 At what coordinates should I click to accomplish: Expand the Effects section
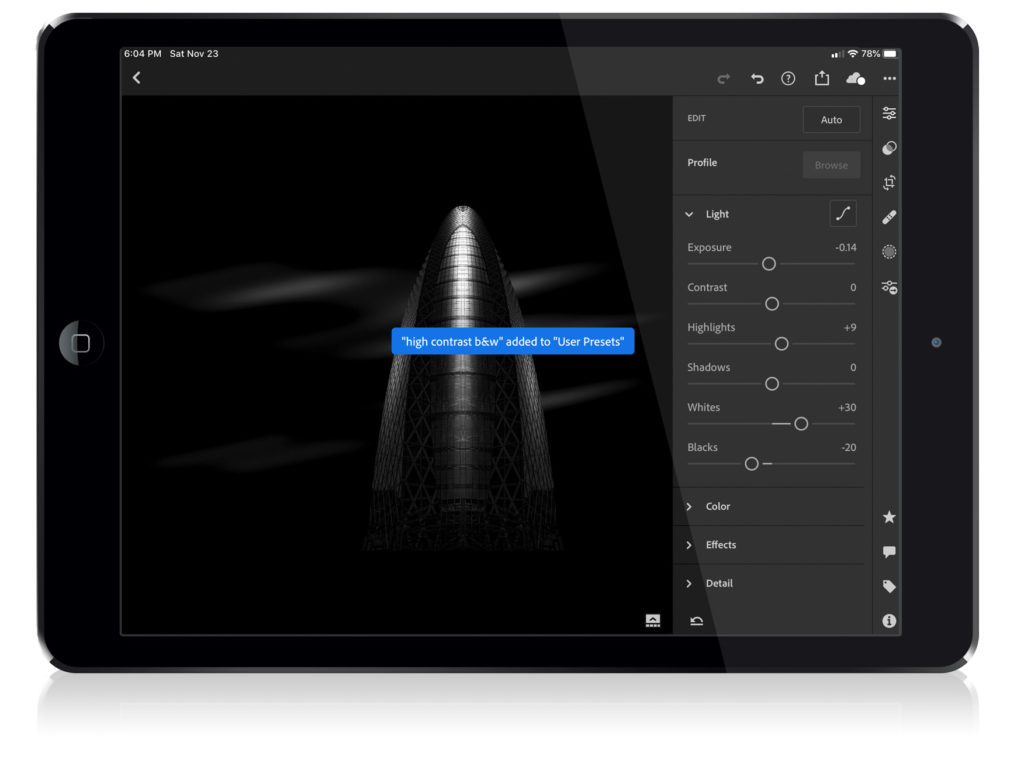pos(689,545)
